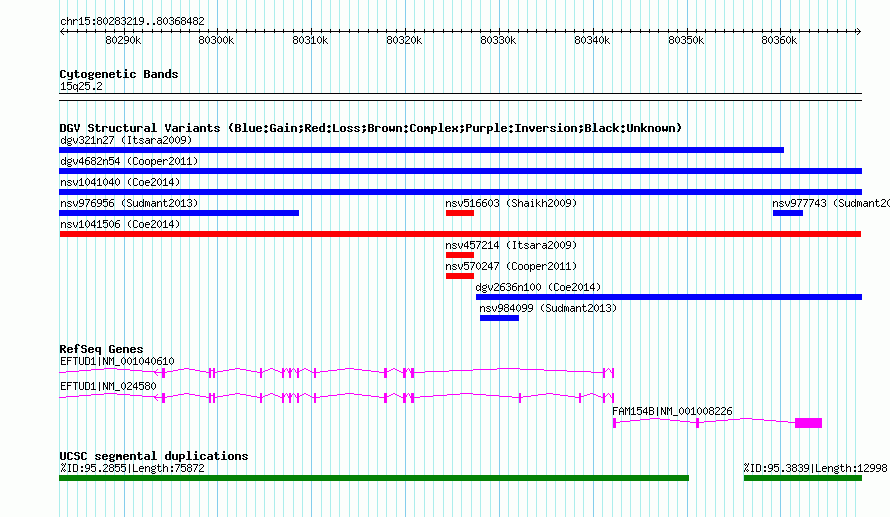
Task: Open the nsv1041506 (Coe2014) label
Action: pos(120,224)
